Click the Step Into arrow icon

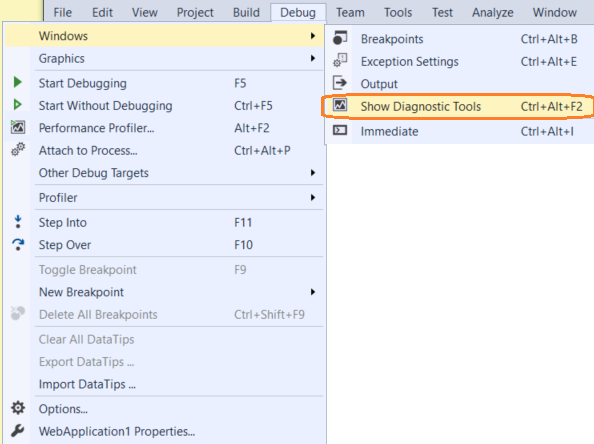pos(17,222)
